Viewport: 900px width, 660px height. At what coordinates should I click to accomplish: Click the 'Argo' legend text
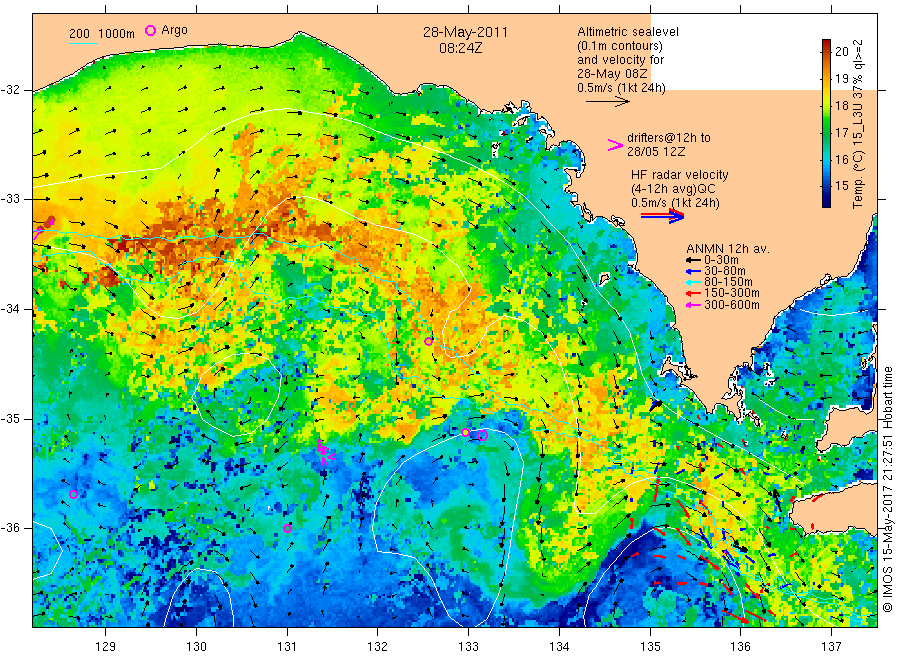(174, 30)
